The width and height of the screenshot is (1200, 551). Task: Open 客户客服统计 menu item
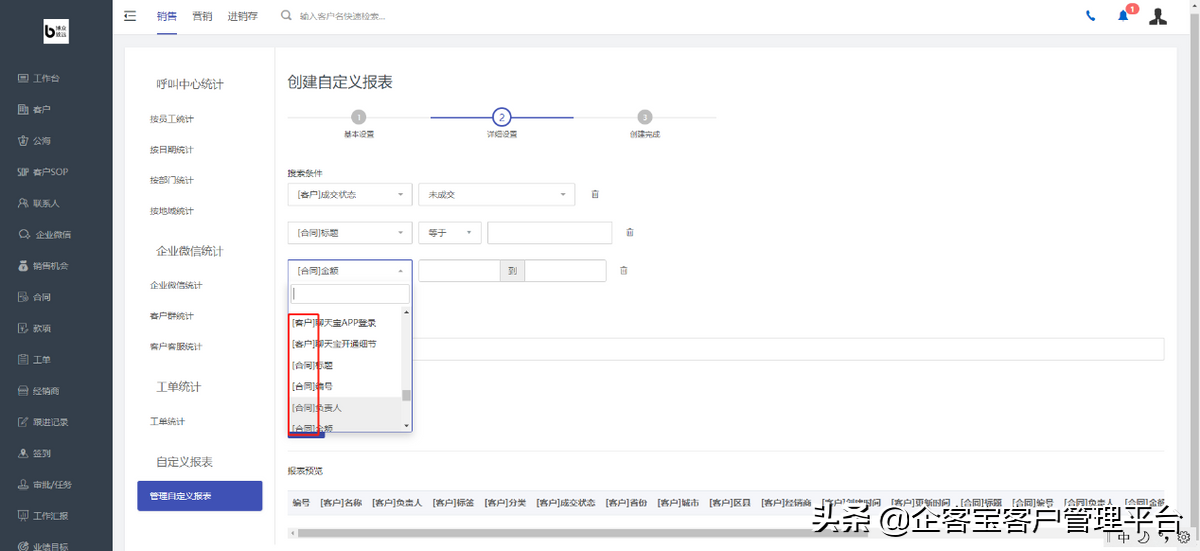coord(176,346)
